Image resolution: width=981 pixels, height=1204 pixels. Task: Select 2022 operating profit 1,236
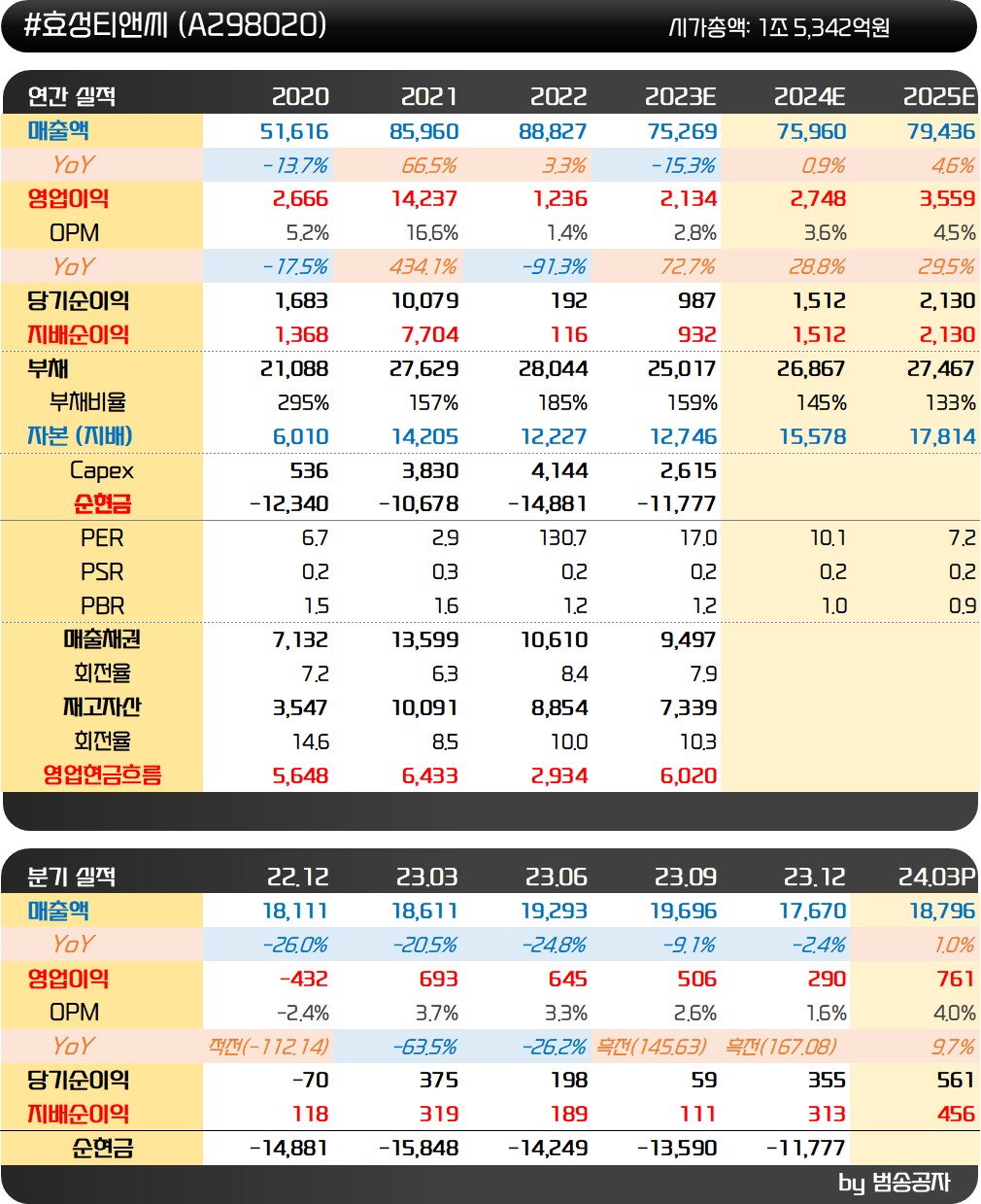point(560,199)
